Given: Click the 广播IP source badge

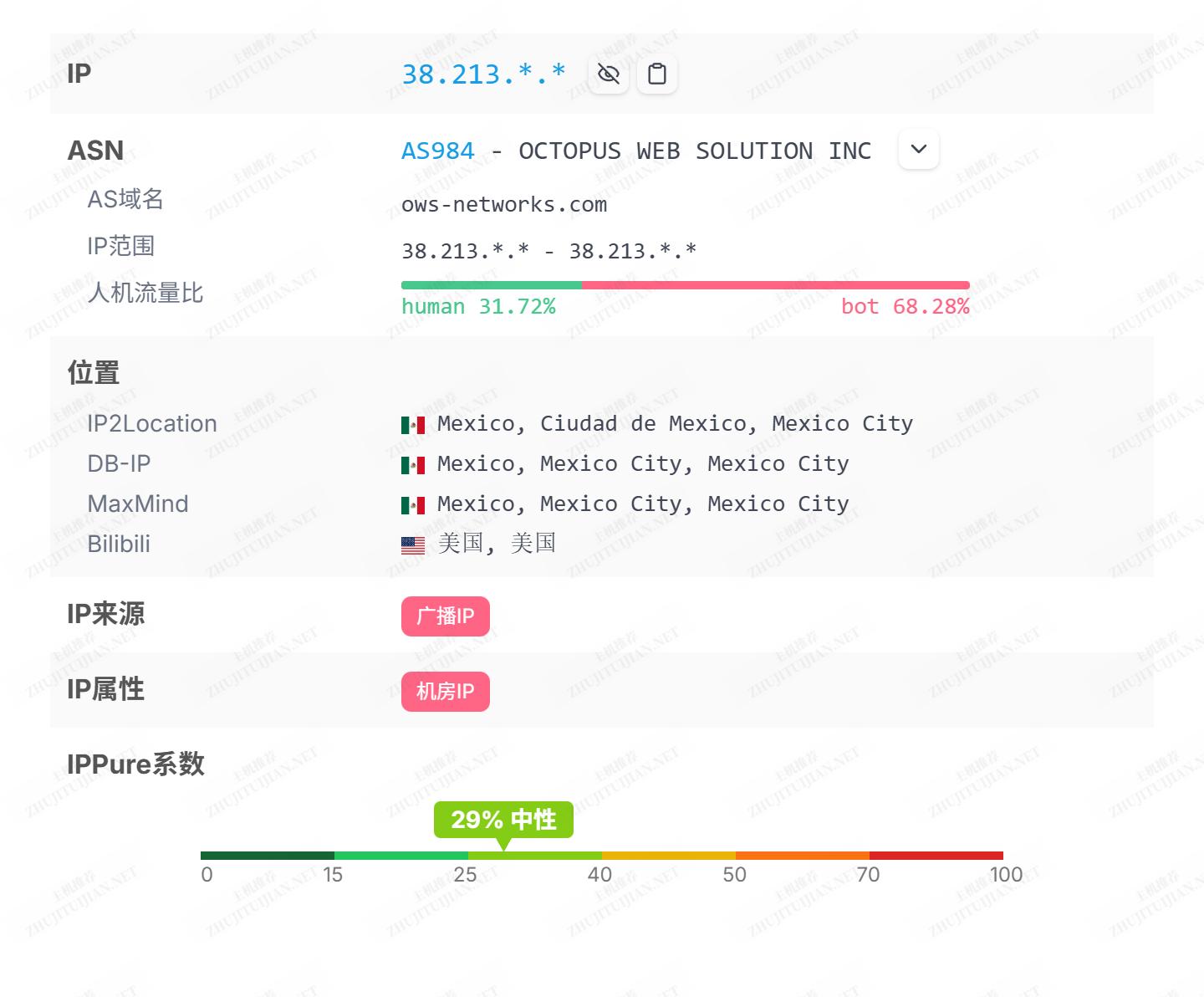Looking at the screenshot, I should 445,616.
